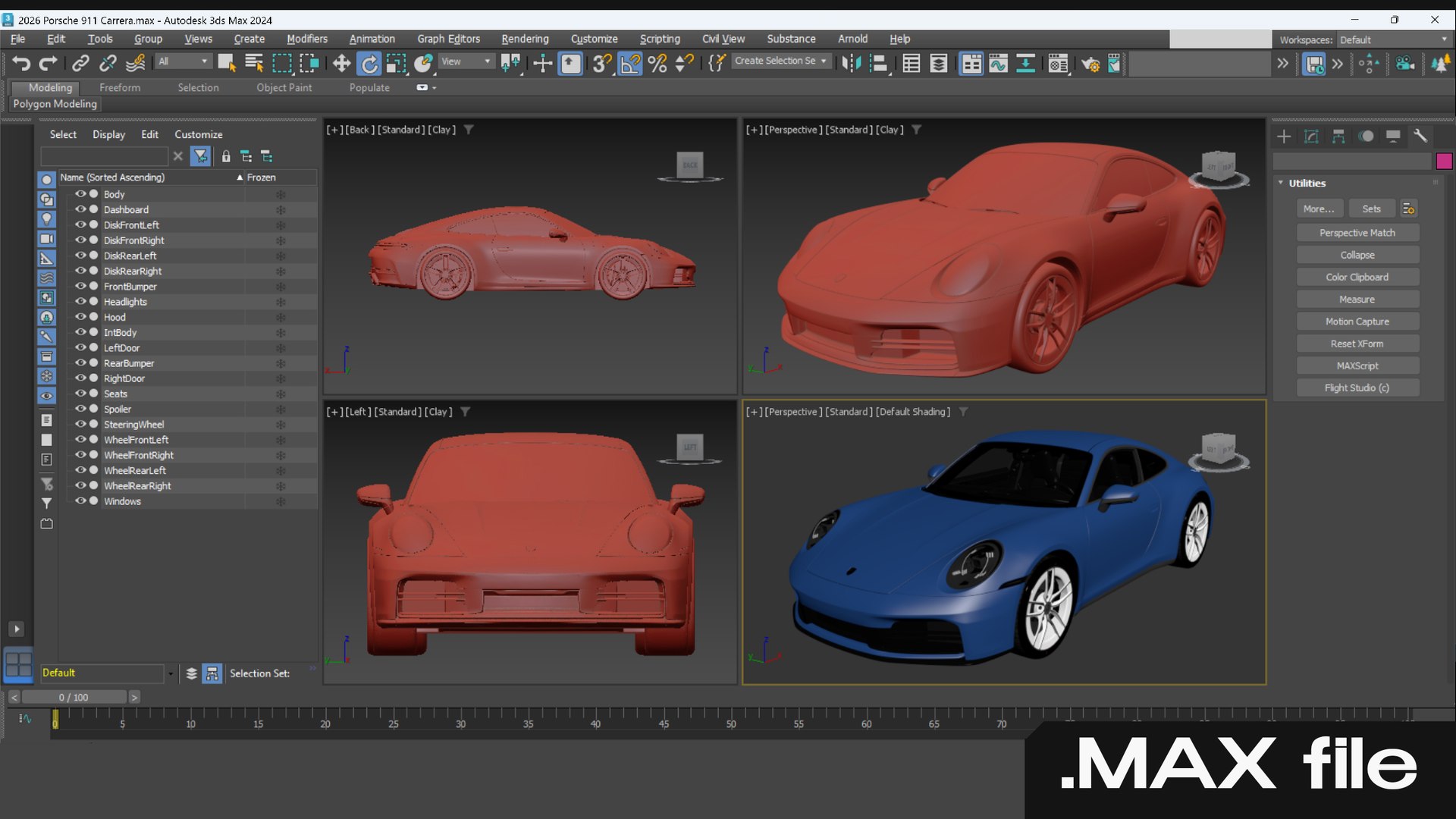Click the Scene Explorer search field
Image resolution: width=1456 pixels, height=819 pixels.
[104, 156]
